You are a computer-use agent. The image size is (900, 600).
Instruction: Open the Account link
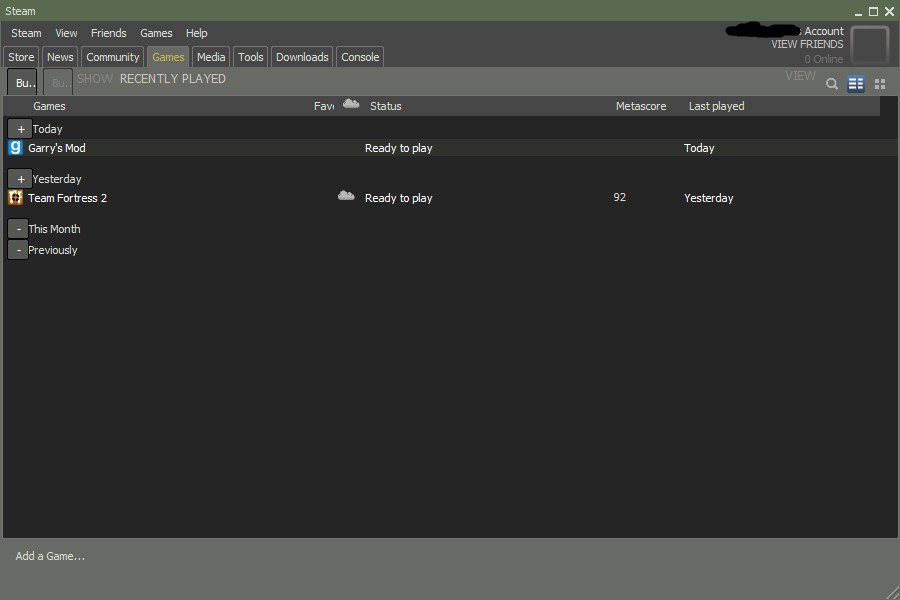(x=824, y=31)
